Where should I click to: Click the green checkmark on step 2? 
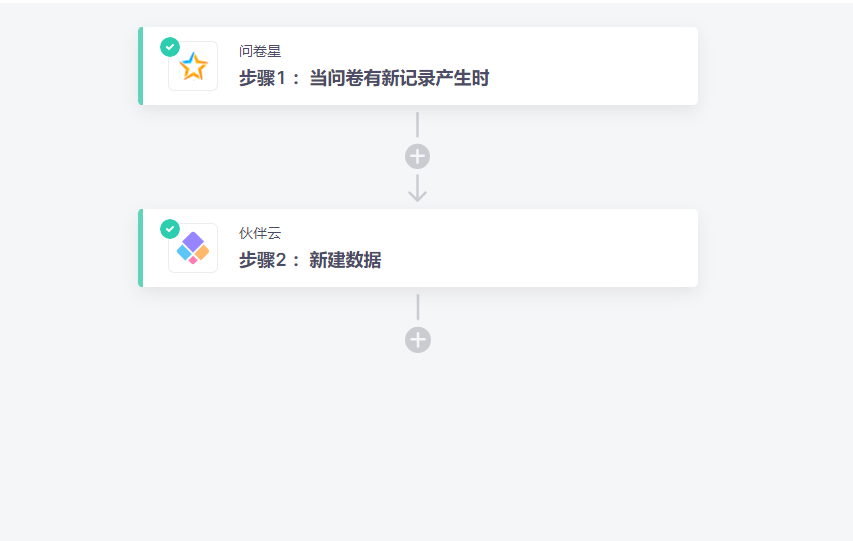170,229
